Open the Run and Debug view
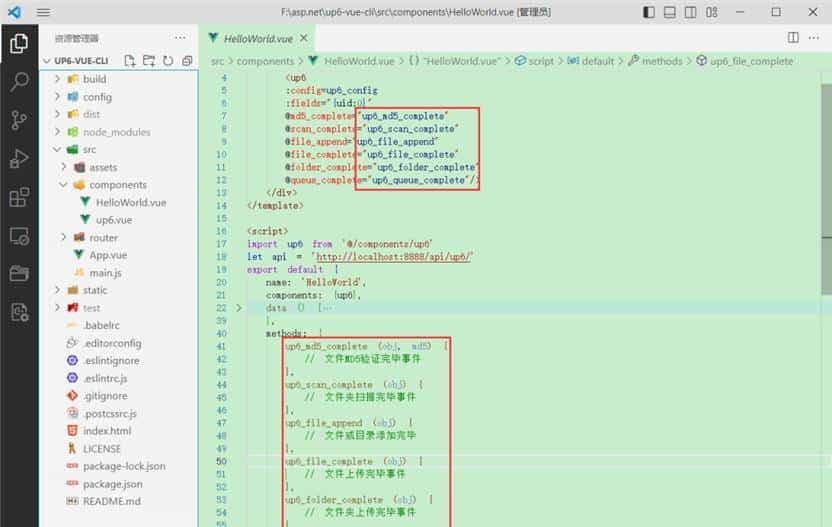Screen dimensions: 832x527 [x=18, y=159]
